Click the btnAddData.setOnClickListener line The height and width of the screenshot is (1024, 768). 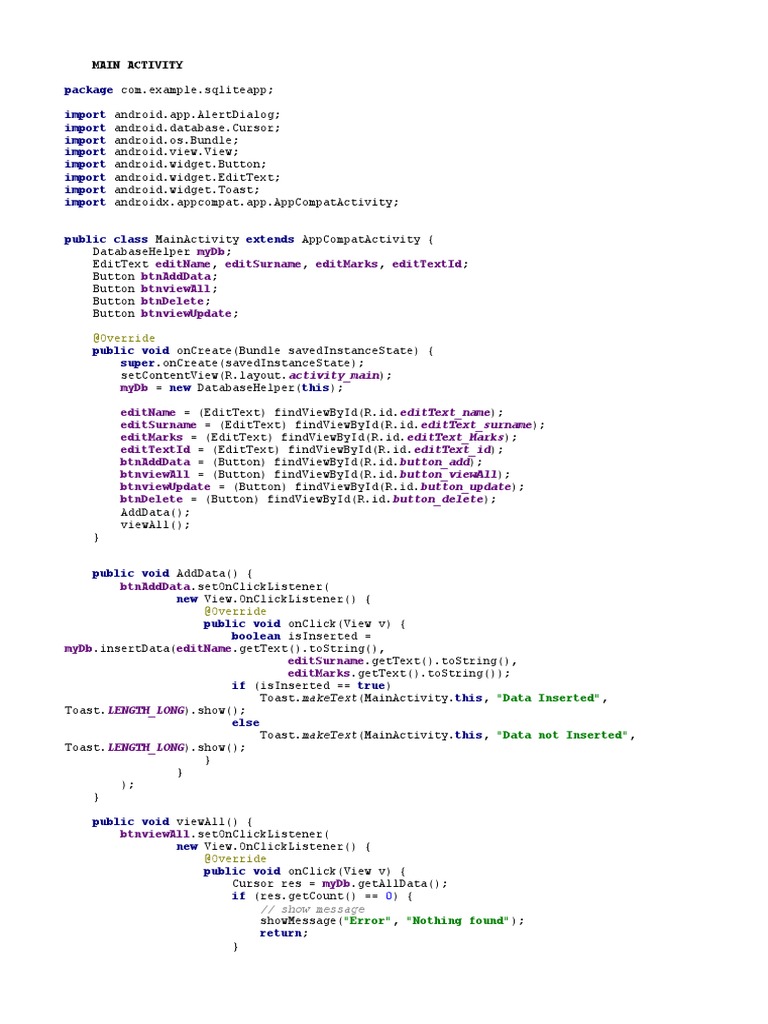pos(225,587)
